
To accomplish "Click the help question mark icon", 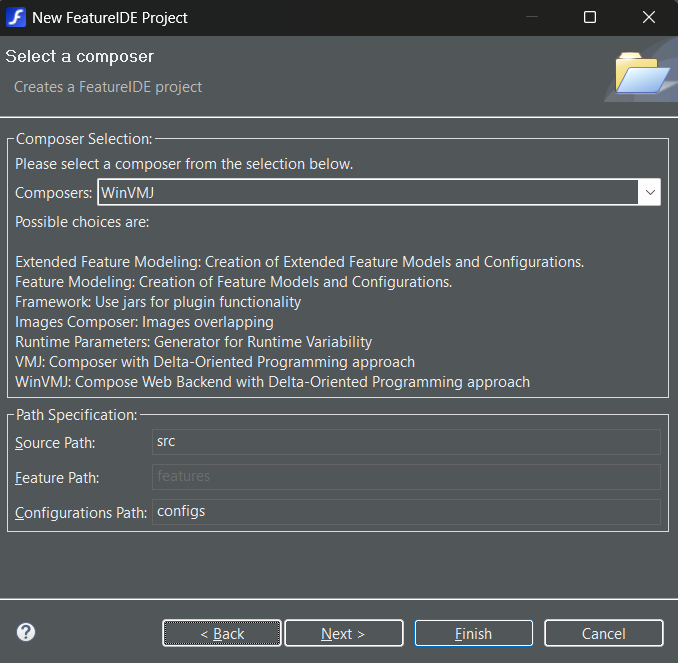I will [x=26, y=632].
